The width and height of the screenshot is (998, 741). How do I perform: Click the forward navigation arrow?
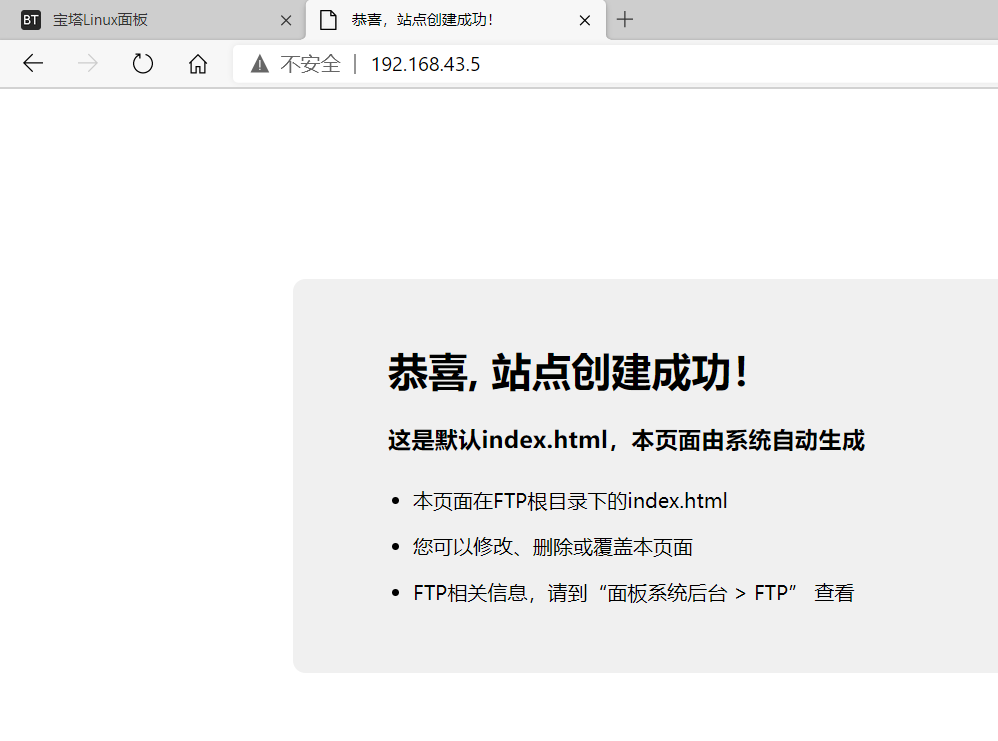(88, 64)
